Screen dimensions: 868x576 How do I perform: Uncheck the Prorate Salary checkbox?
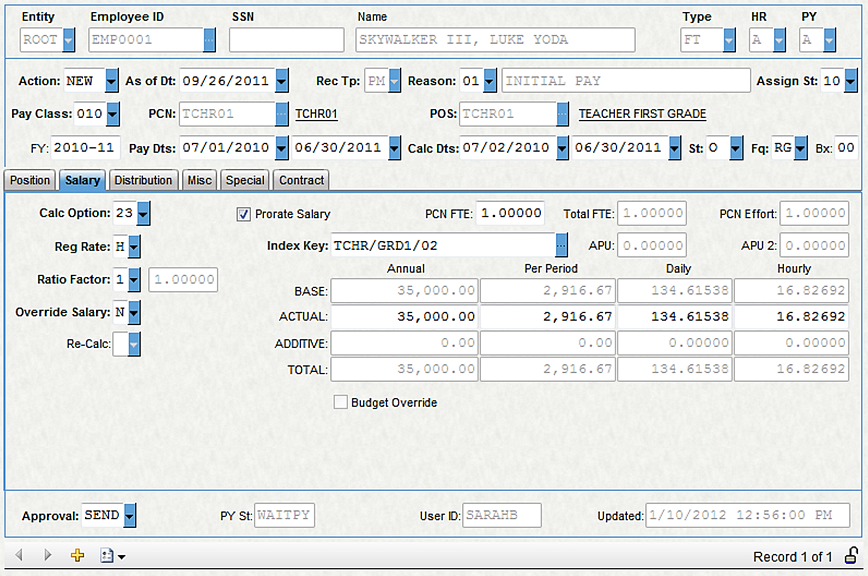[243, 213]
